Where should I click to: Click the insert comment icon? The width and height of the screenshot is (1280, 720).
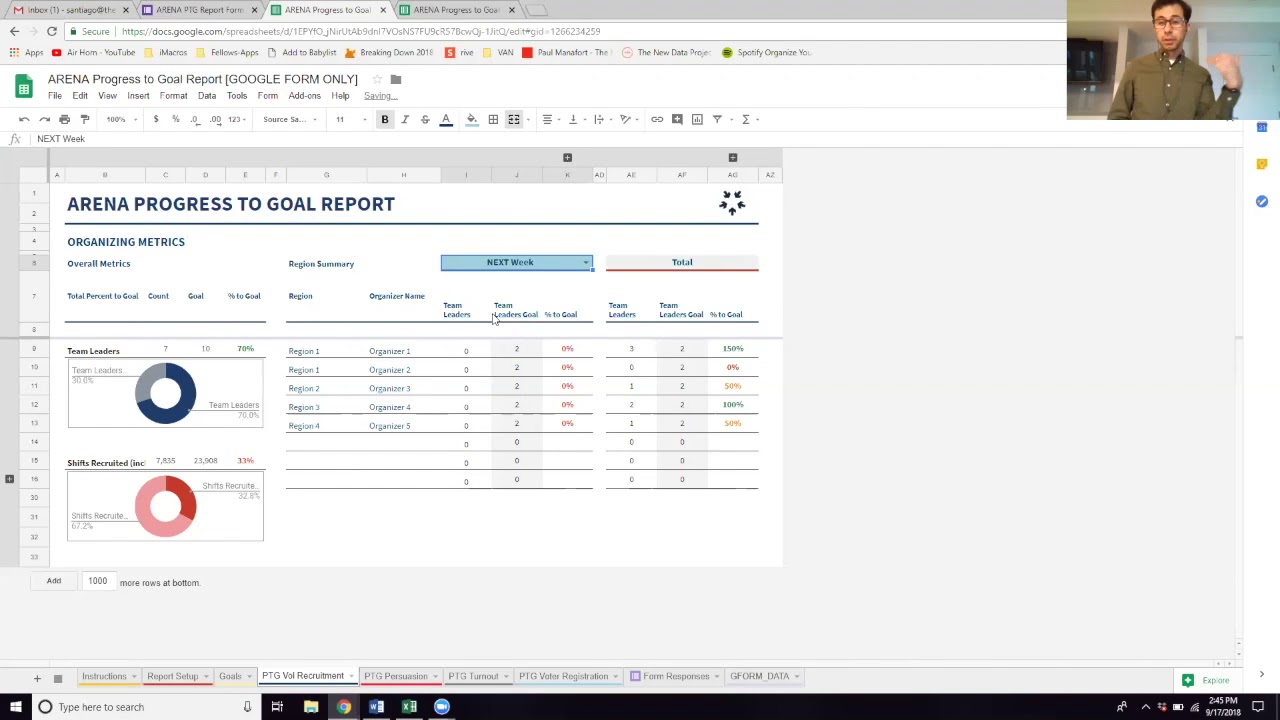coord(677,119)
